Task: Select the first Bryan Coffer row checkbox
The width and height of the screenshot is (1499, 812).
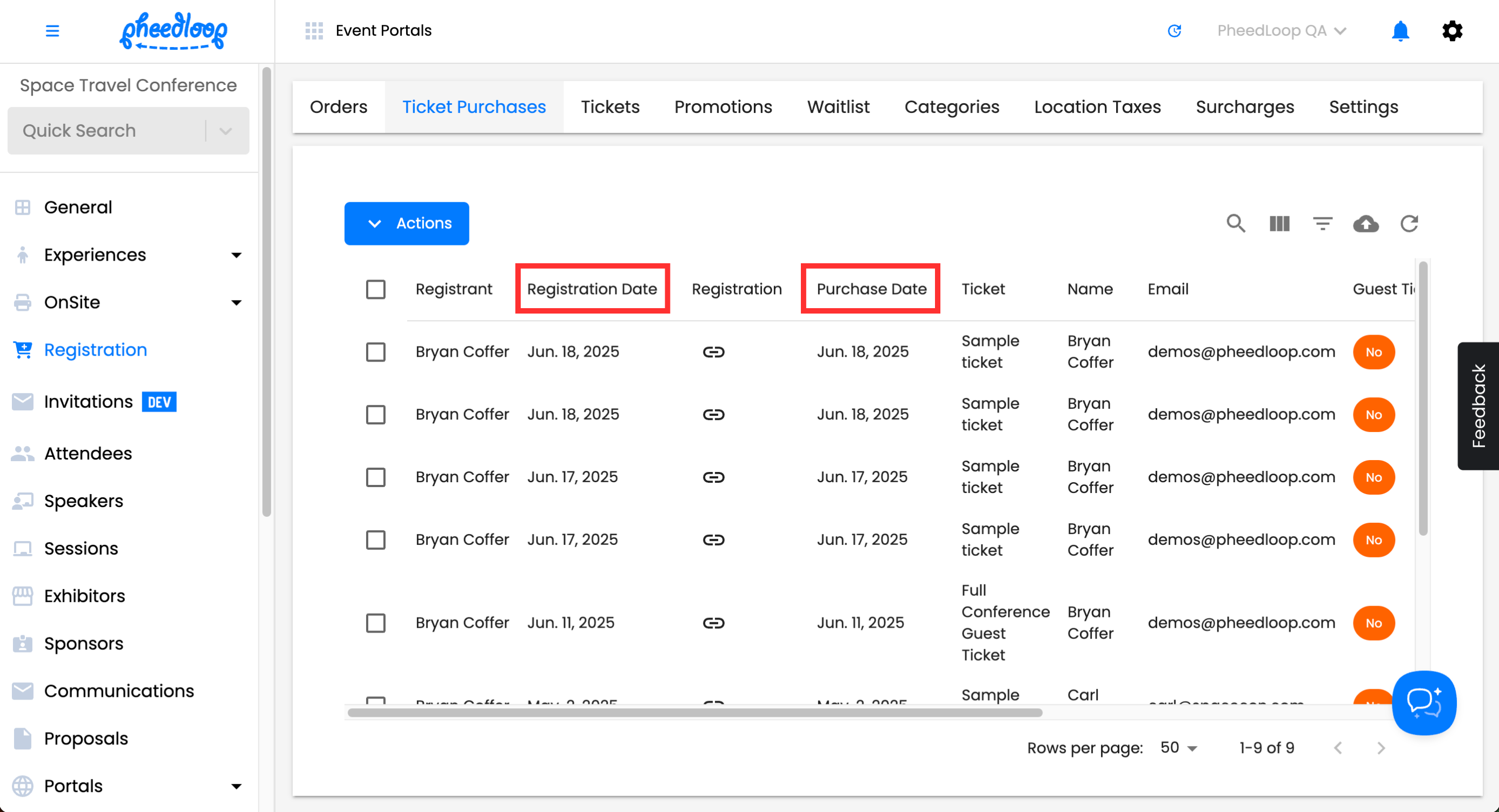Action: click(375, 352)
